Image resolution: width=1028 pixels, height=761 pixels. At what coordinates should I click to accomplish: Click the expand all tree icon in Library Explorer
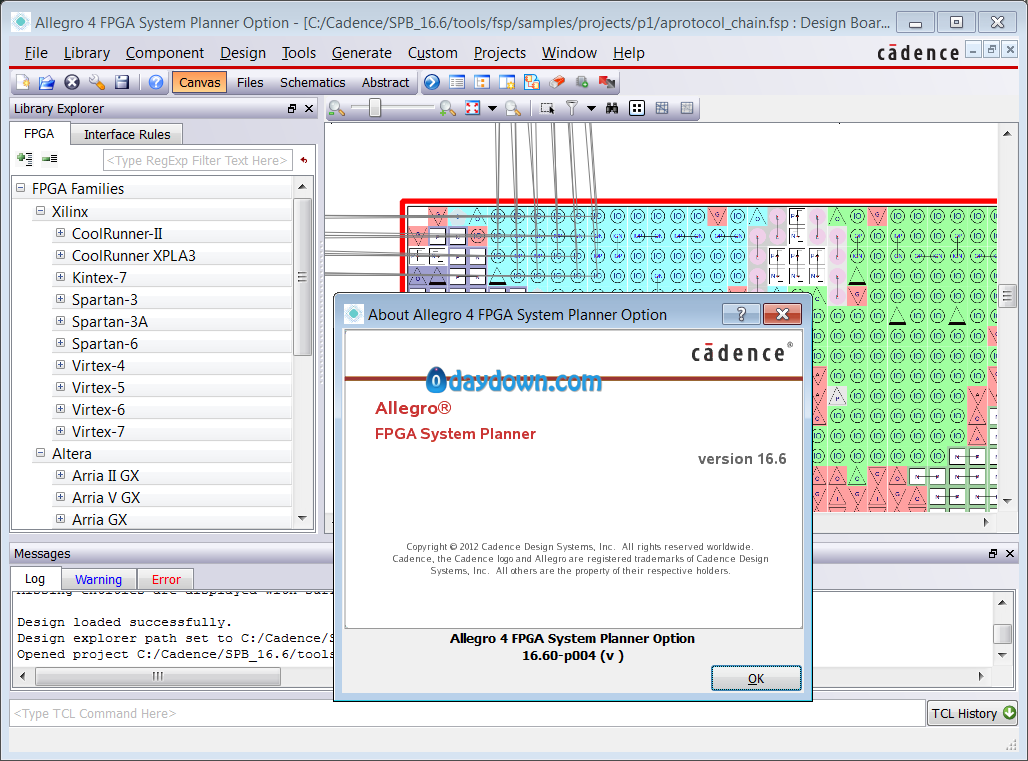click(x=25, y=159)
